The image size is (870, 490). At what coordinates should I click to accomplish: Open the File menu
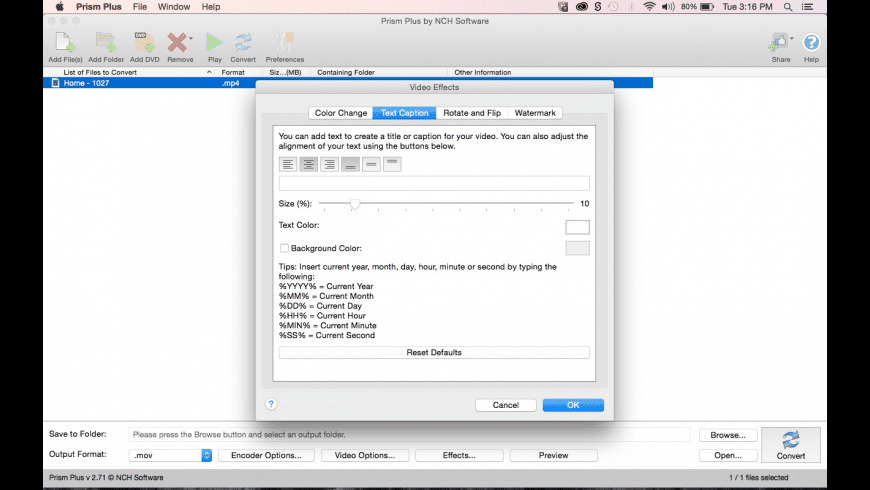coord(140,7)
